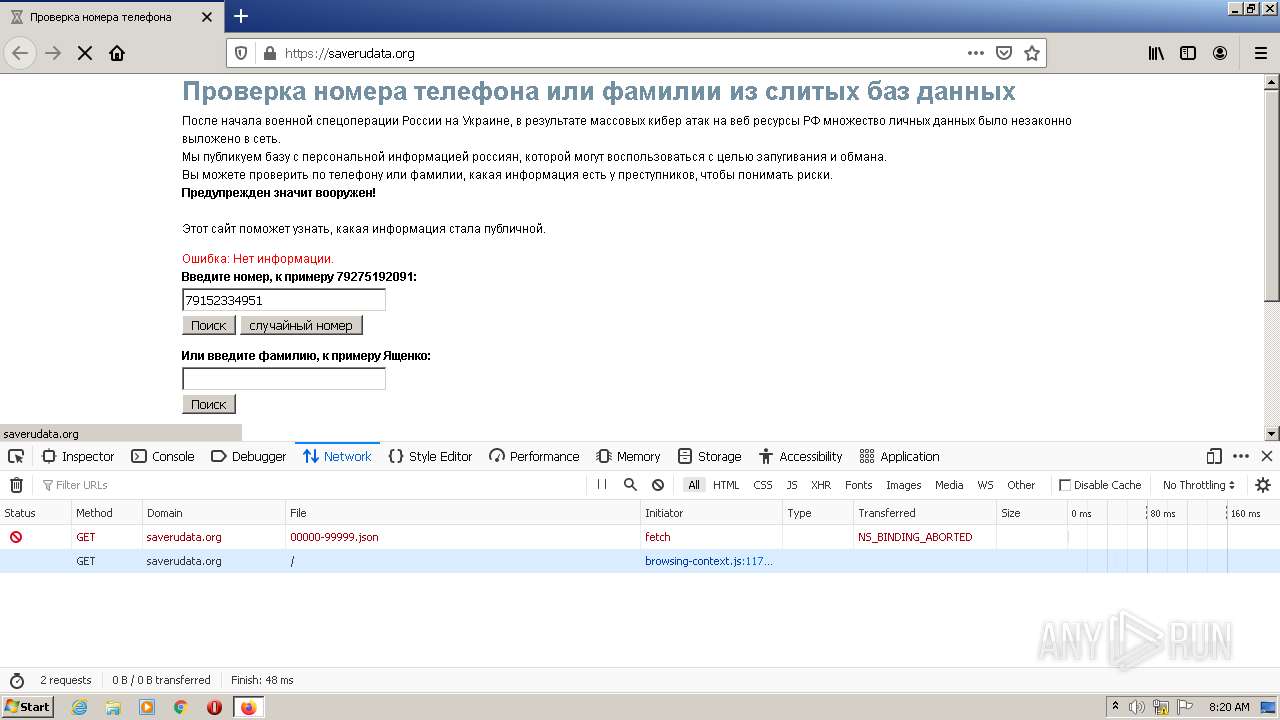
Task: Focus the phone number input field
Action: pos(284,300)
